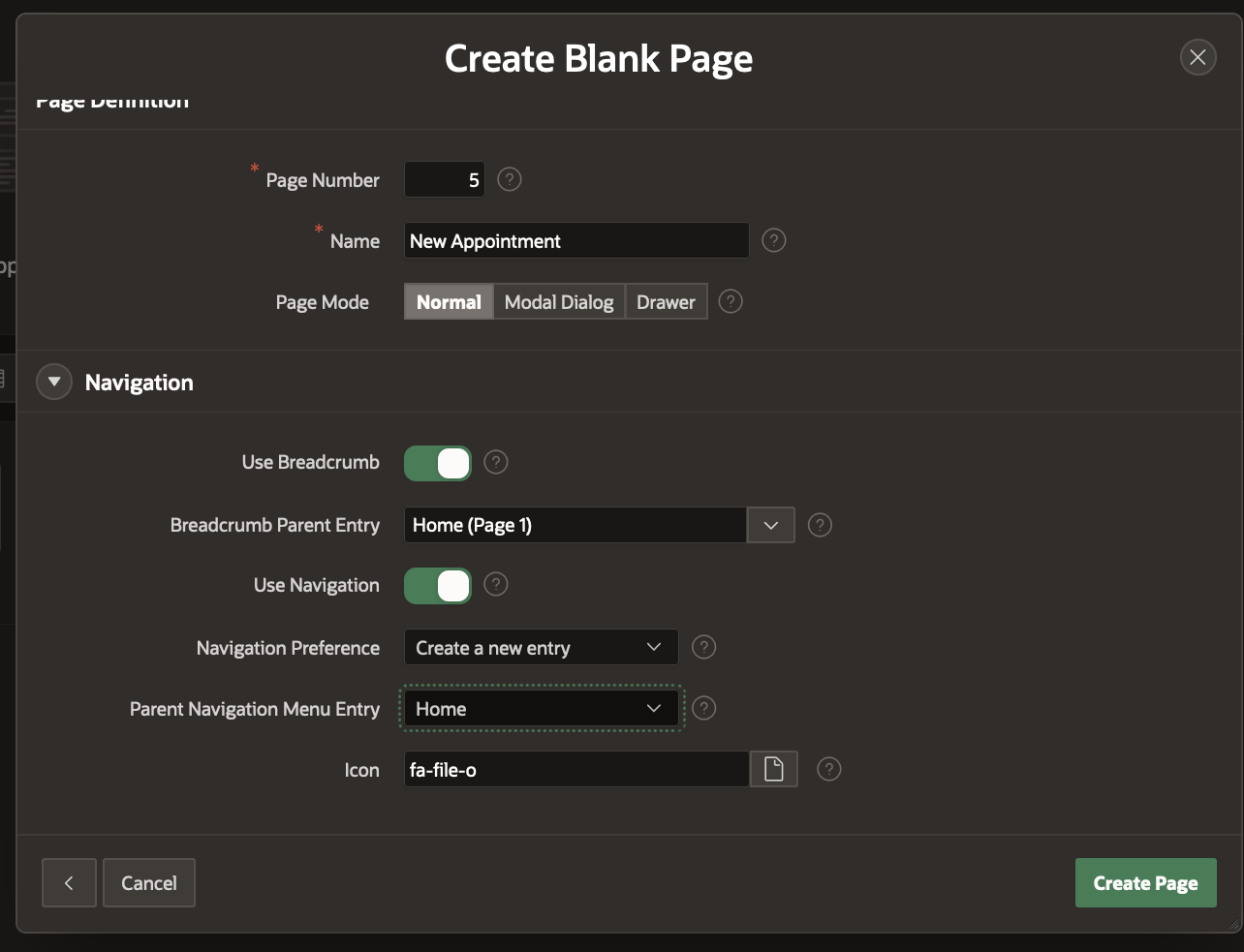Open help for Name field

[x=773, y=240]
